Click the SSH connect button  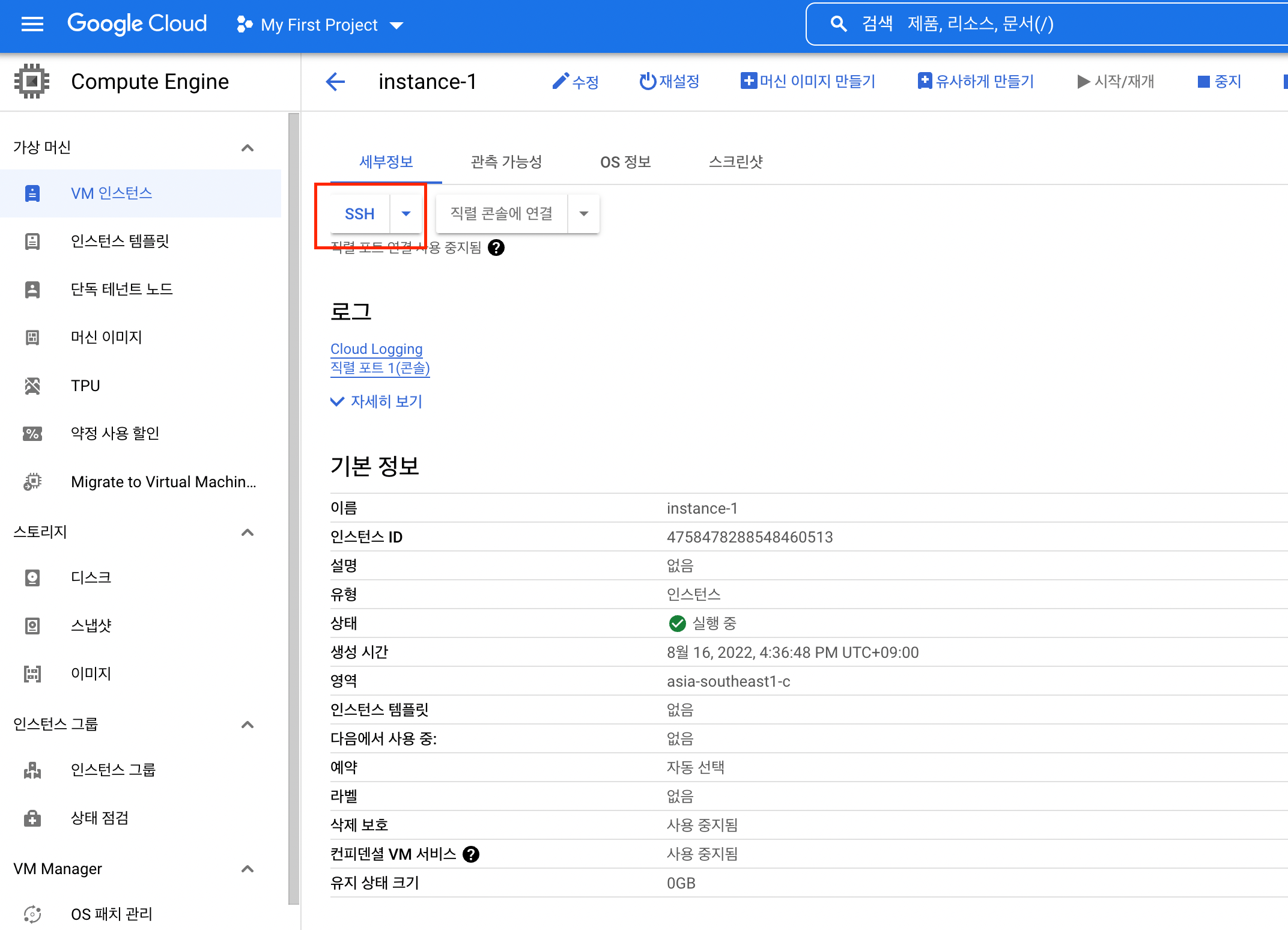tap(359, 214)
